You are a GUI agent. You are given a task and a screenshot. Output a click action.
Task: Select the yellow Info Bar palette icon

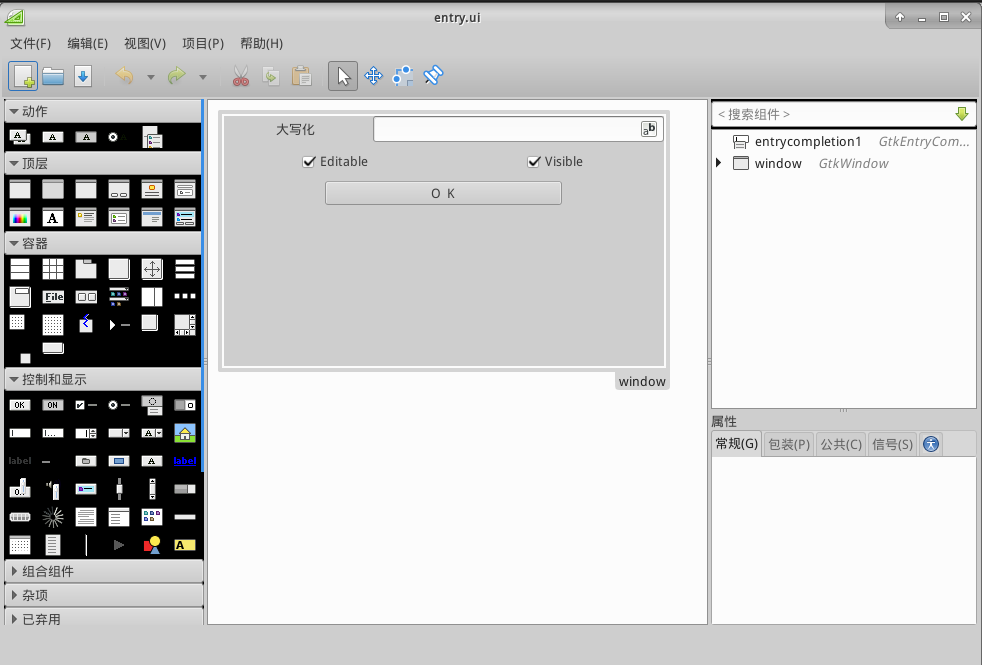185,545
